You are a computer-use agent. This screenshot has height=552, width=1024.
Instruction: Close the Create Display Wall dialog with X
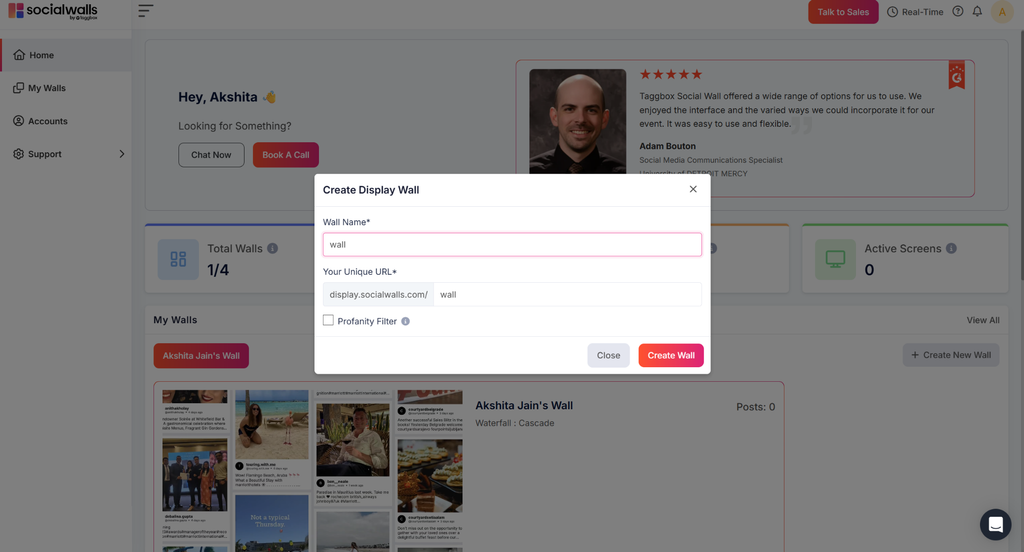(x=693, y=189)
